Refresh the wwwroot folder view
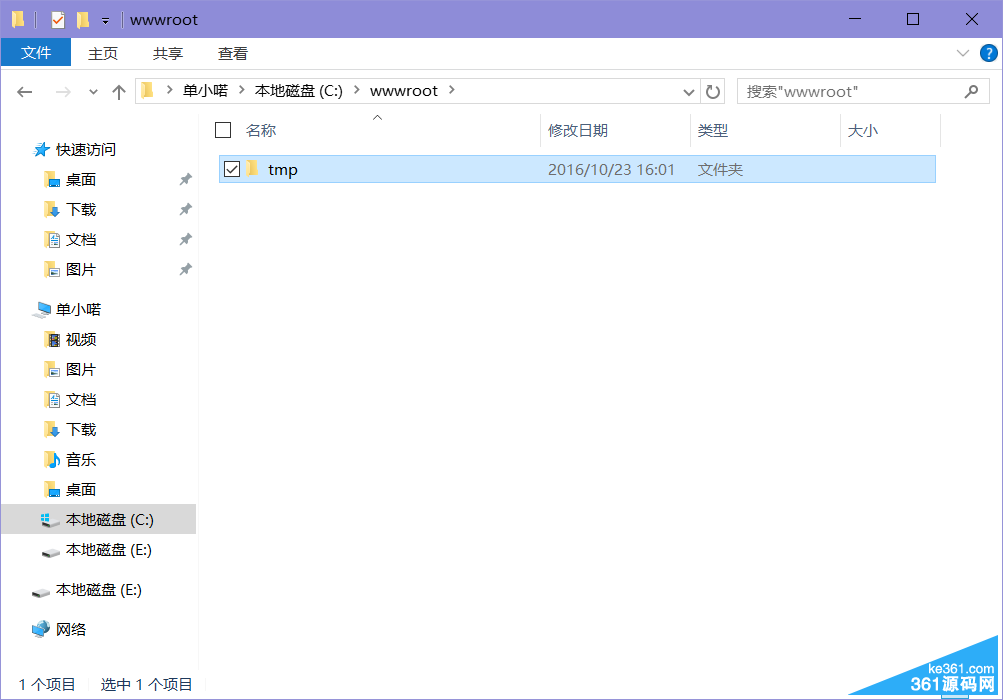 point(713,92)
